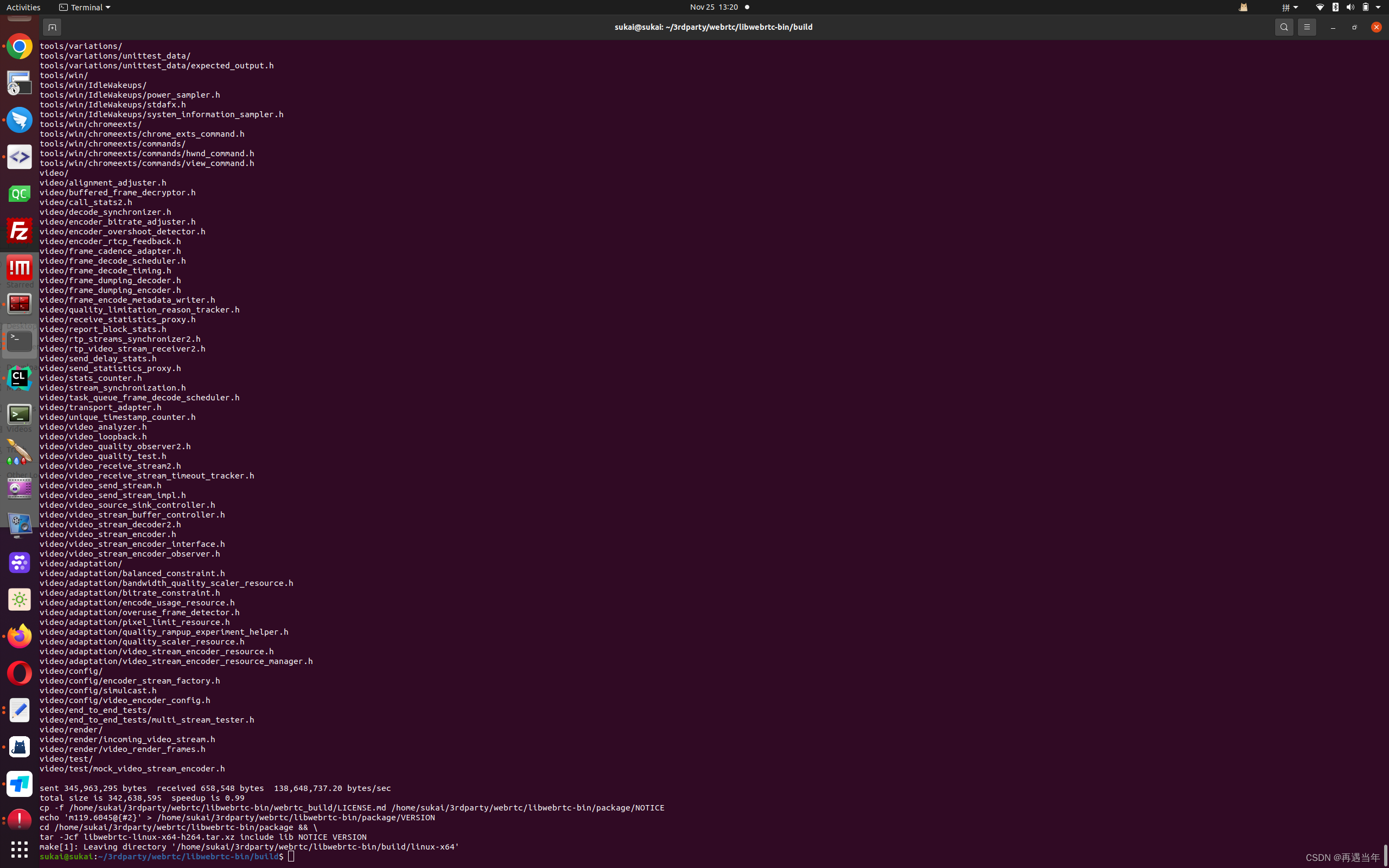Image resolution: width=1389 pixels, height=868 pixels.
Task: Toggle the terminal search bar with the magnifier button
Action: 1283,27
